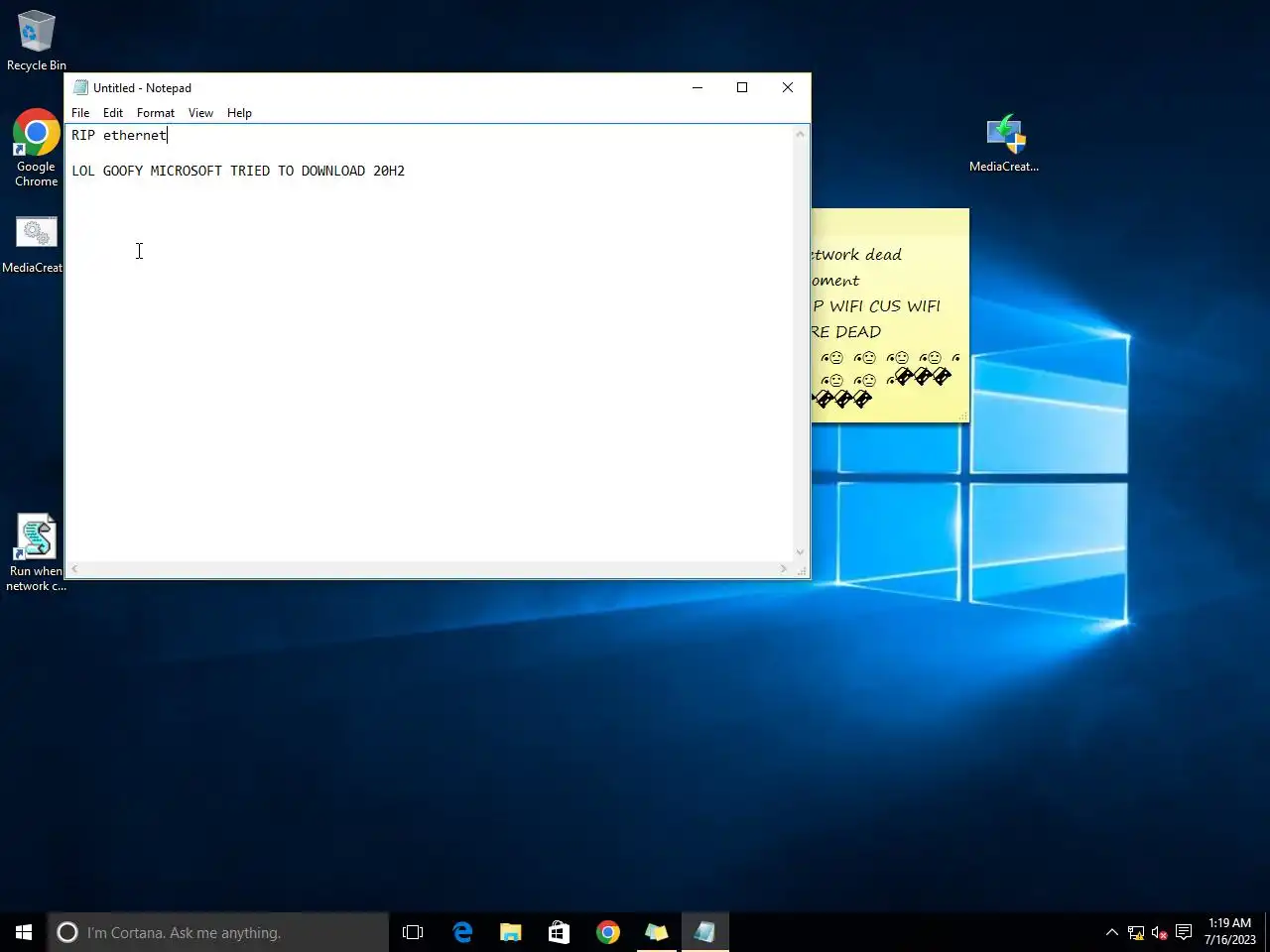Open the Format menu in Notepad
This screenshot has width=1270, height=952.
click(156, 113)
